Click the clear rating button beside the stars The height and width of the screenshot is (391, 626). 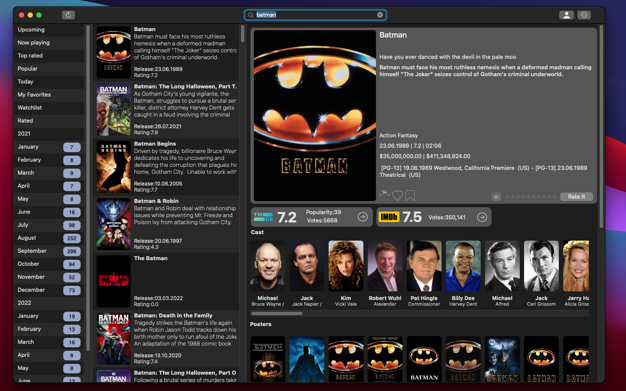click(x=496, y=196)
